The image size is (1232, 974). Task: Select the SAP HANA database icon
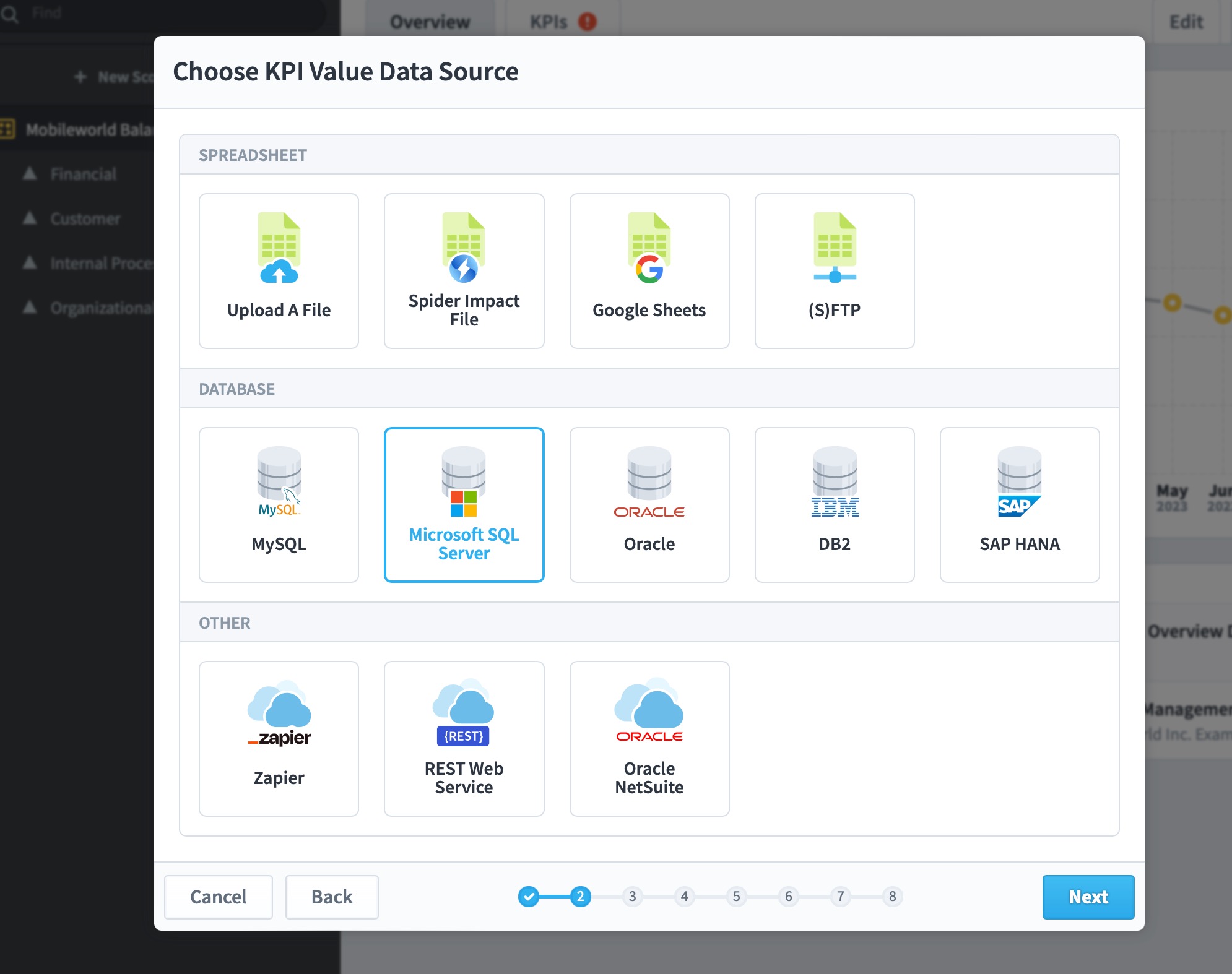[1020, 481]
